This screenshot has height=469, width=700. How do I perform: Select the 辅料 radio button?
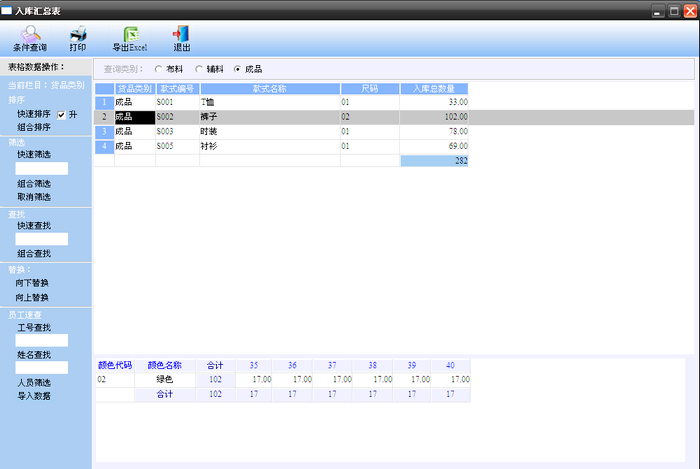tap(198, 69)
